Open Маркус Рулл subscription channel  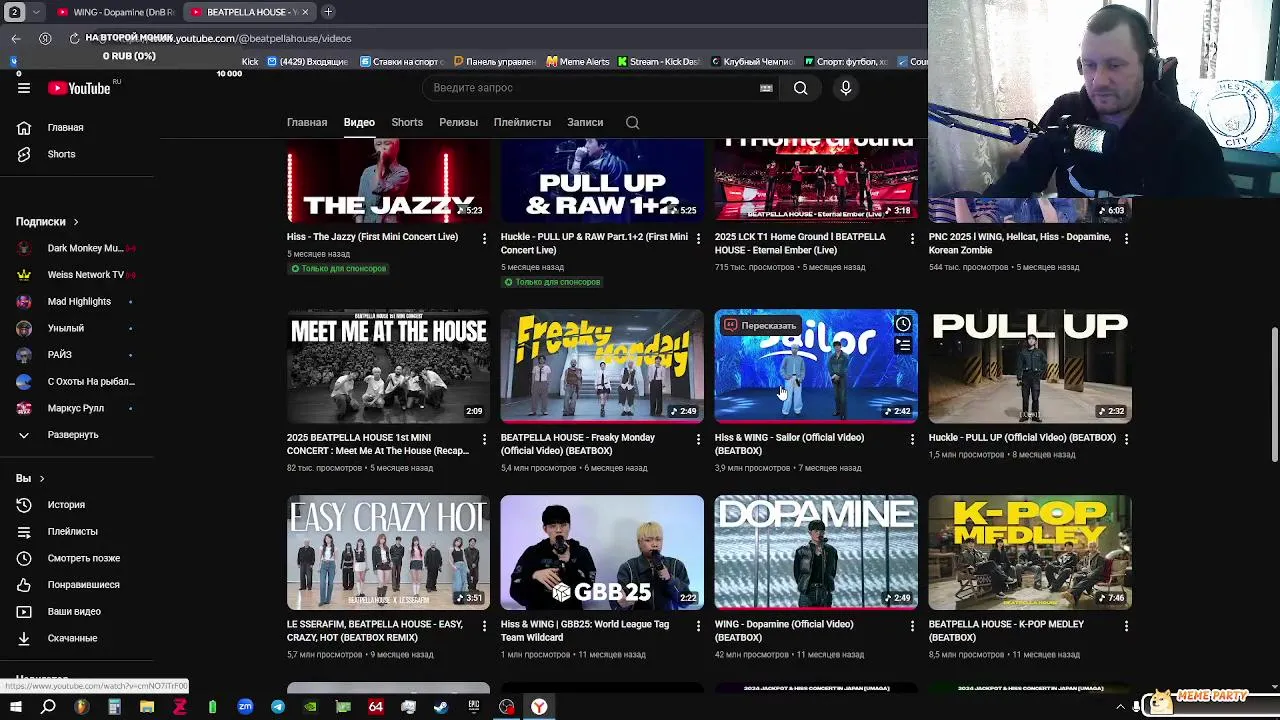click(x=77, y=408)
